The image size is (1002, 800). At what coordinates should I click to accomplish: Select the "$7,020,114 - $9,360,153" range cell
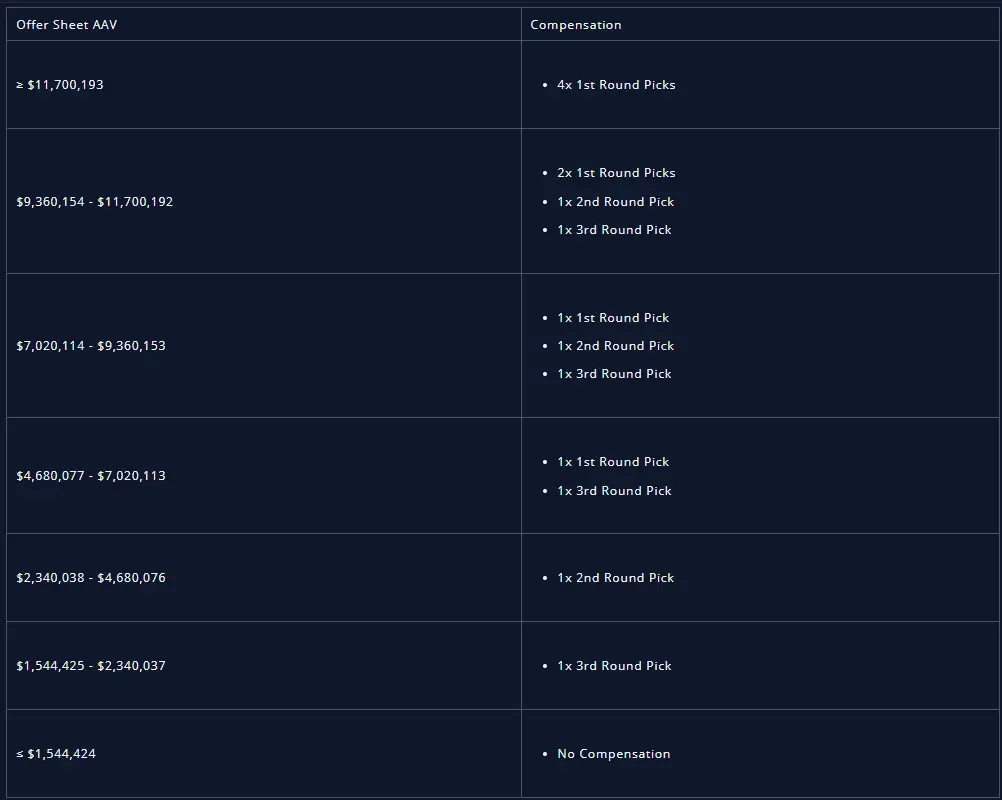91,346
